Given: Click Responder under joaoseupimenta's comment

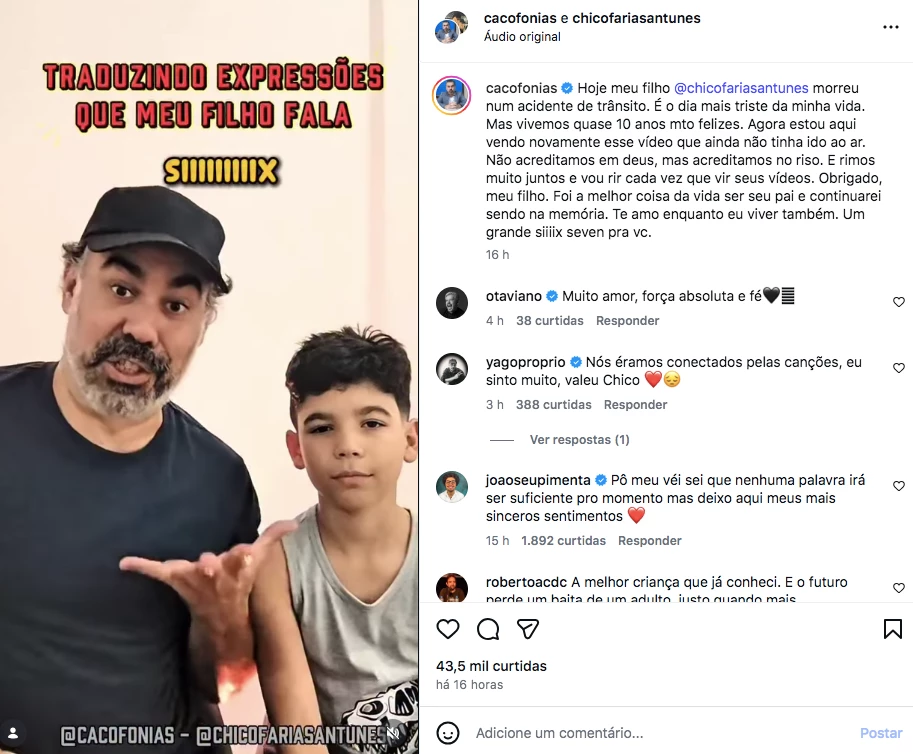Looking at the screenshot, I should 649,541.
